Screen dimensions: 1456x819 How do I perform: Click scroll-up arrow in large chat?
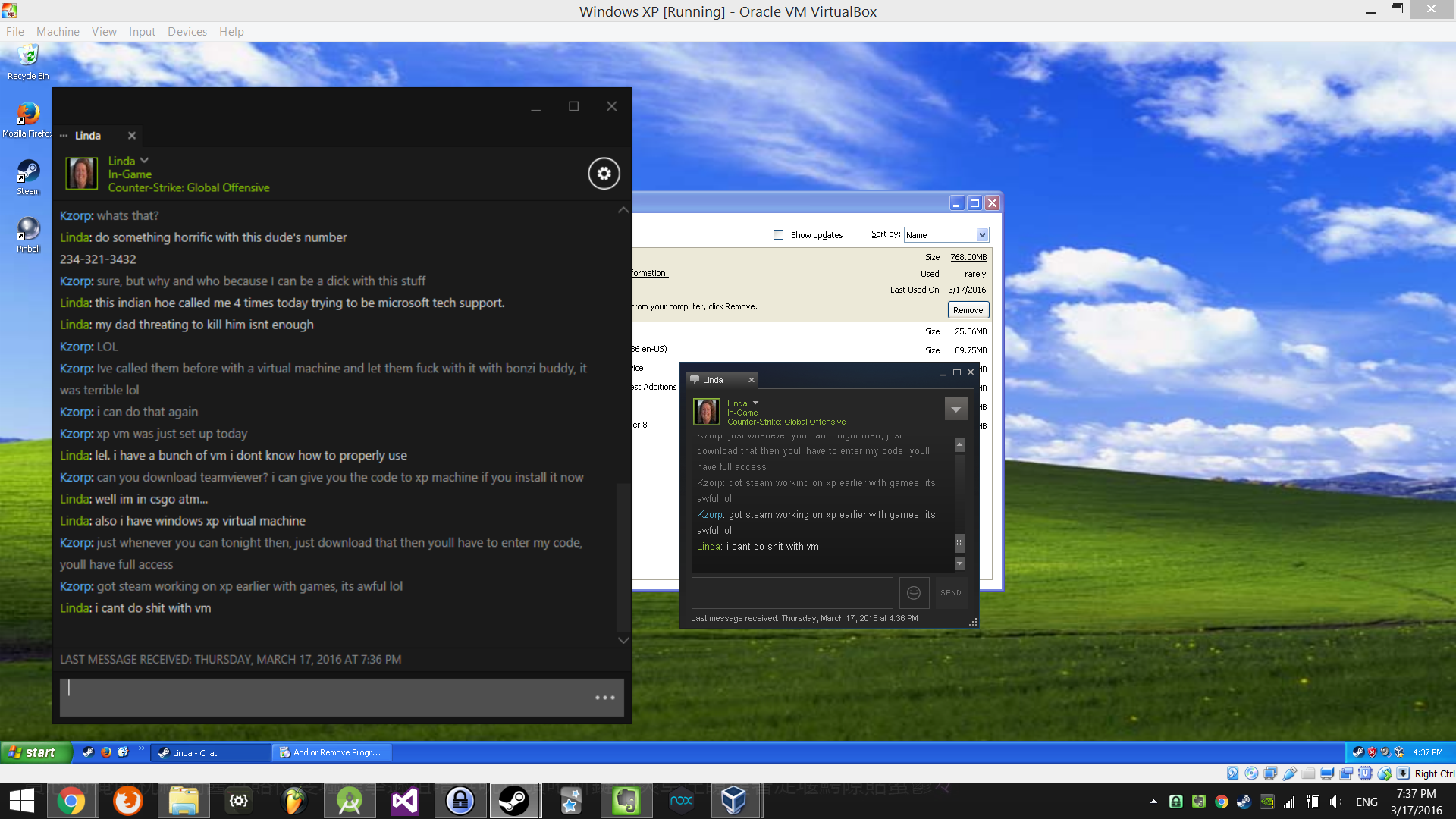pos(623,210)
